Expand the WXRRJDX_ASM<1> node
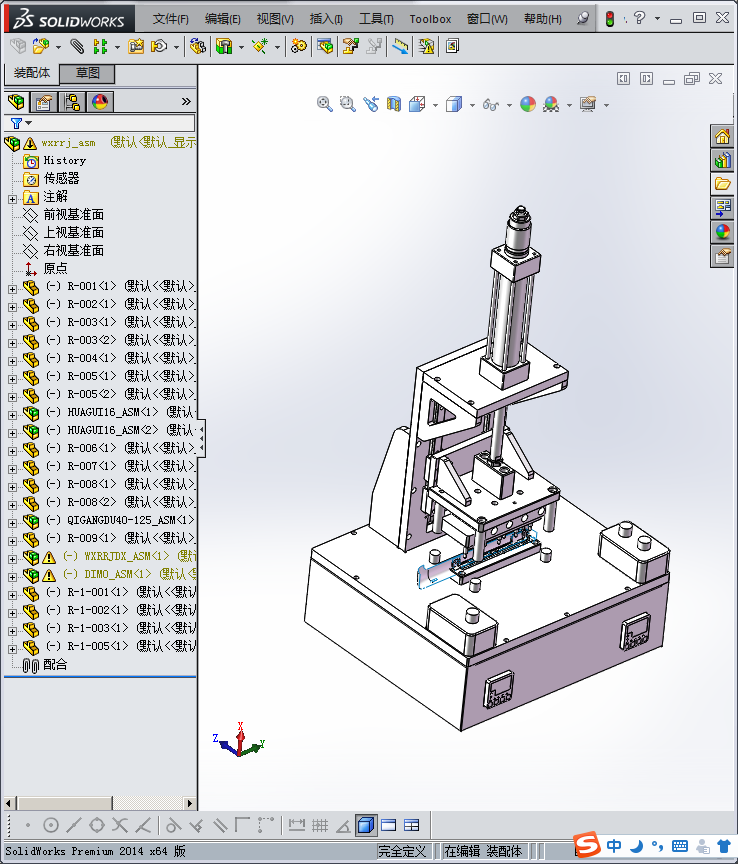The height and width of the screenshot is (864, 738). point(12,559)
